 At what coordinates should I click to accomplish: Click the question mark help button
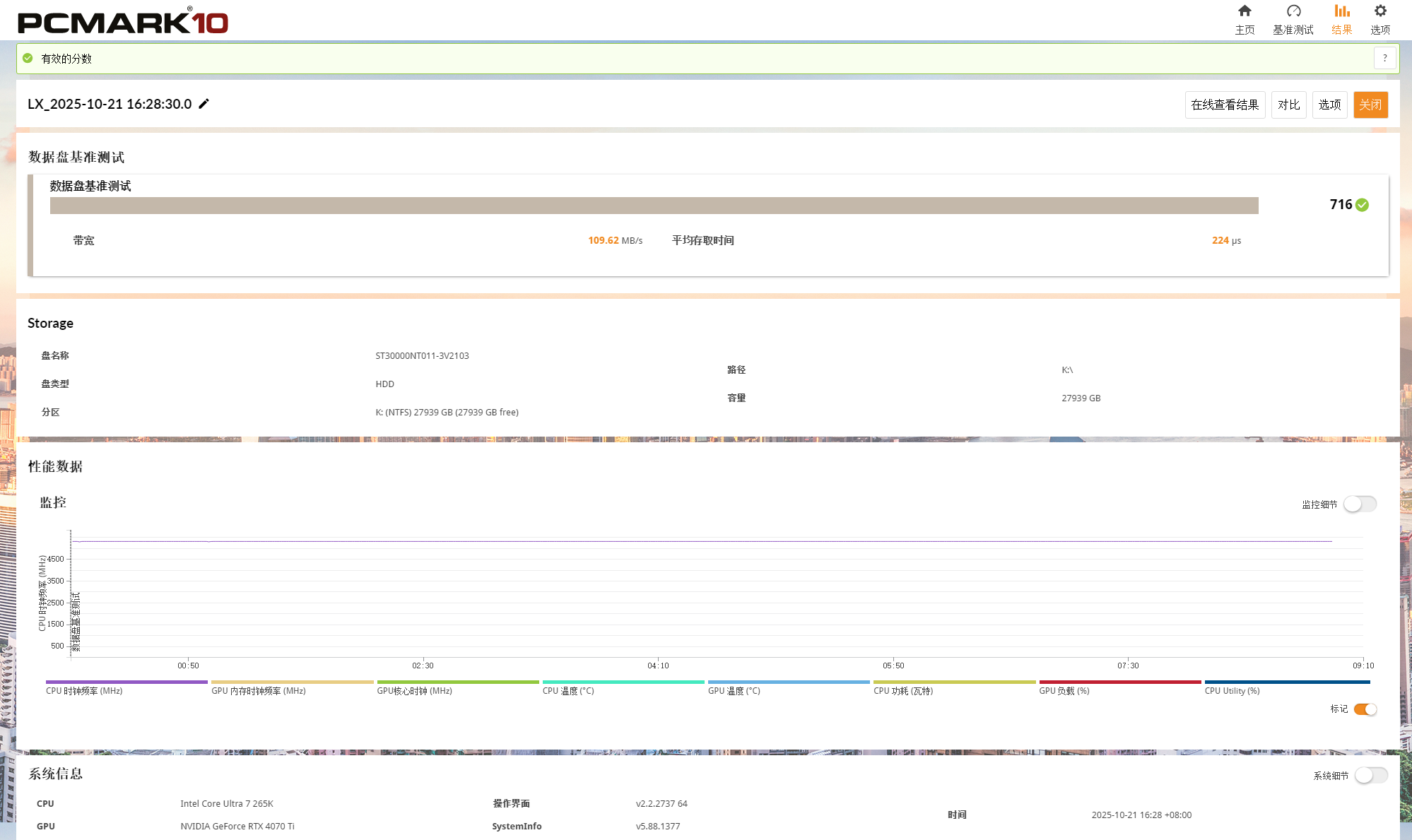(1384, 58)
